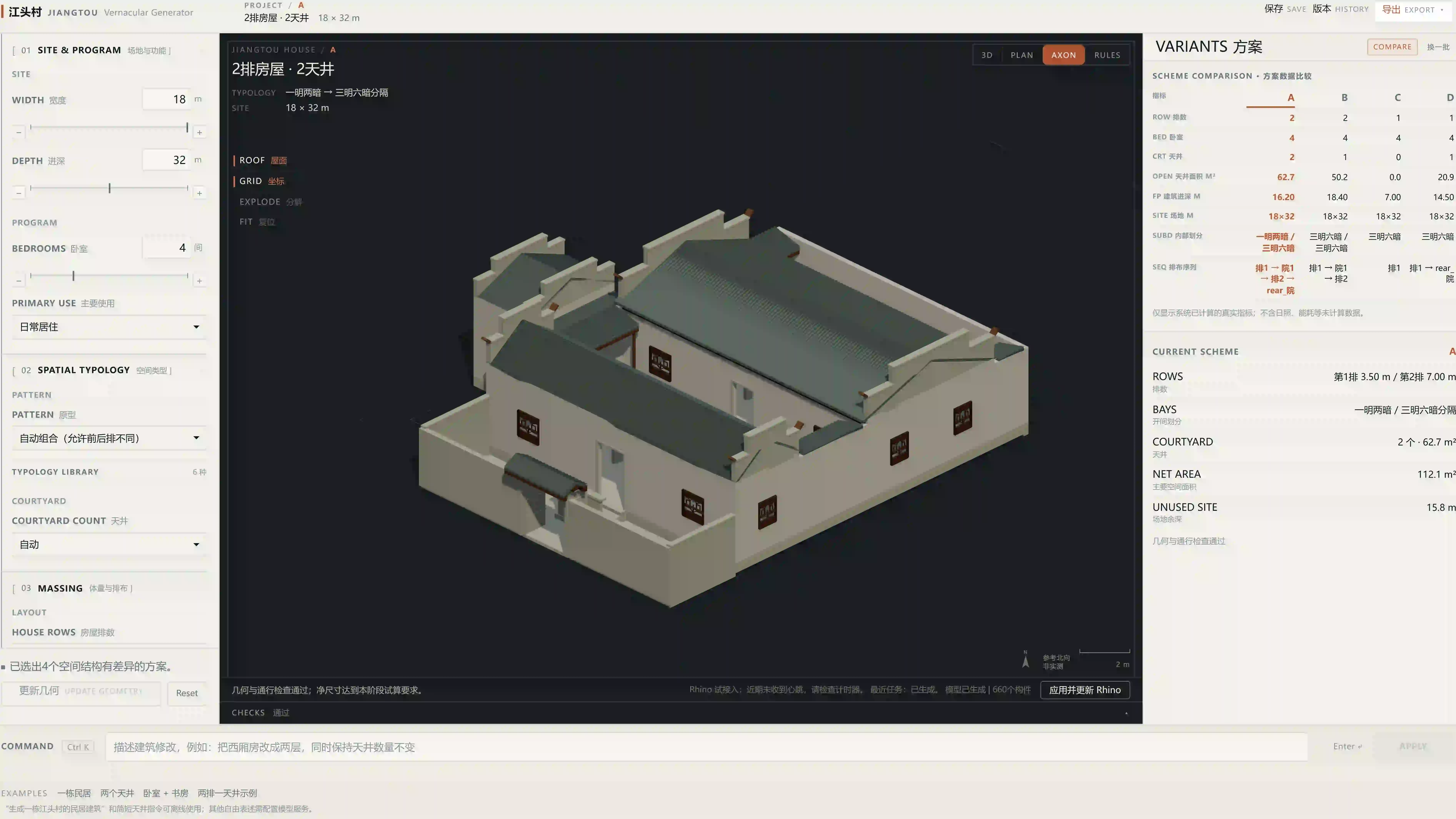Click the north arrow compass icon
This screenshot has width=1456, height=819.
1025,660
